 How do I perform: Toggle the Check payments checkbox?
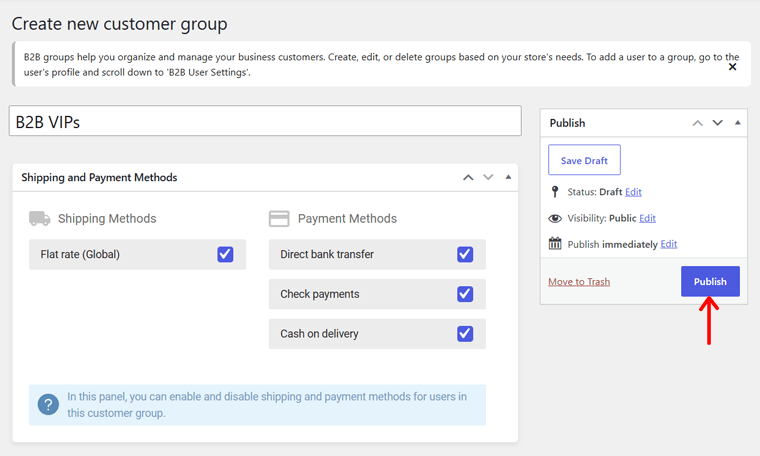point(465,294)
